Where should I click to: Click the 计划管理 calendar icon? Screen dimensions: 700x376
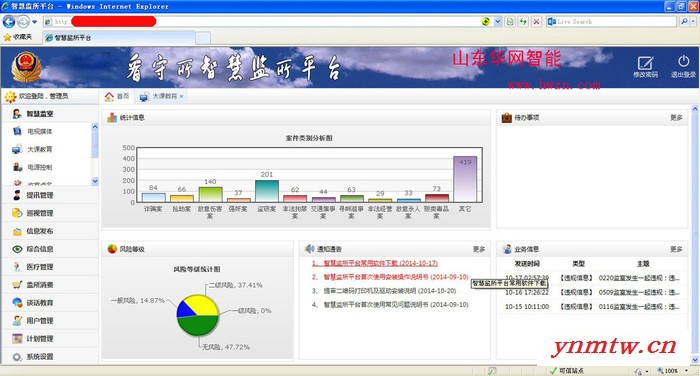pyautogui.click(x=17, y=338)
